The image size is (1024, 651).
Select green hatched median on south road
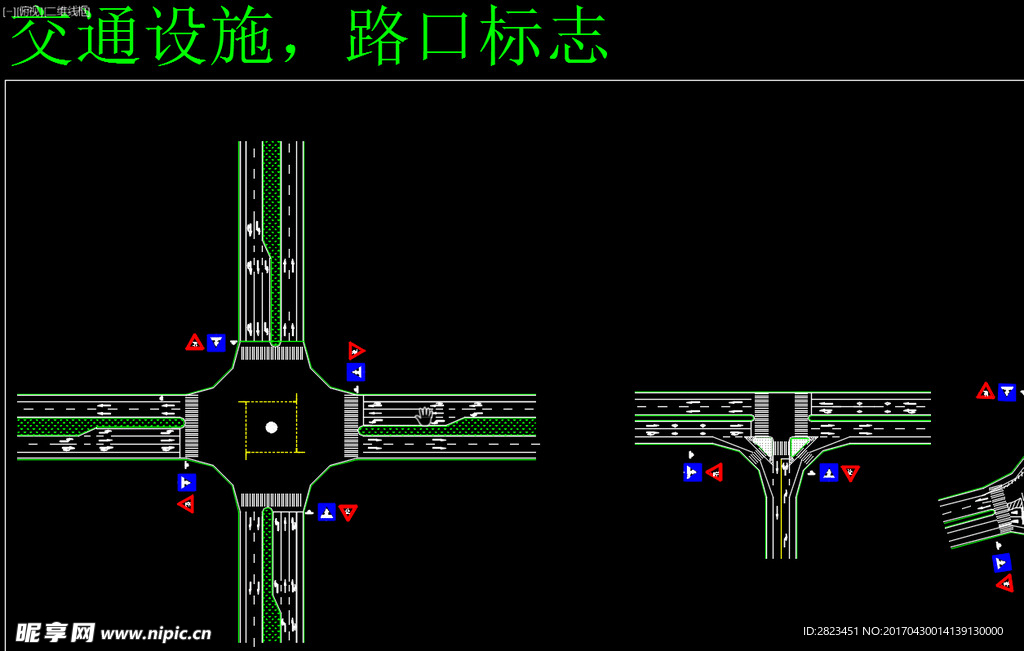(270, 575)
